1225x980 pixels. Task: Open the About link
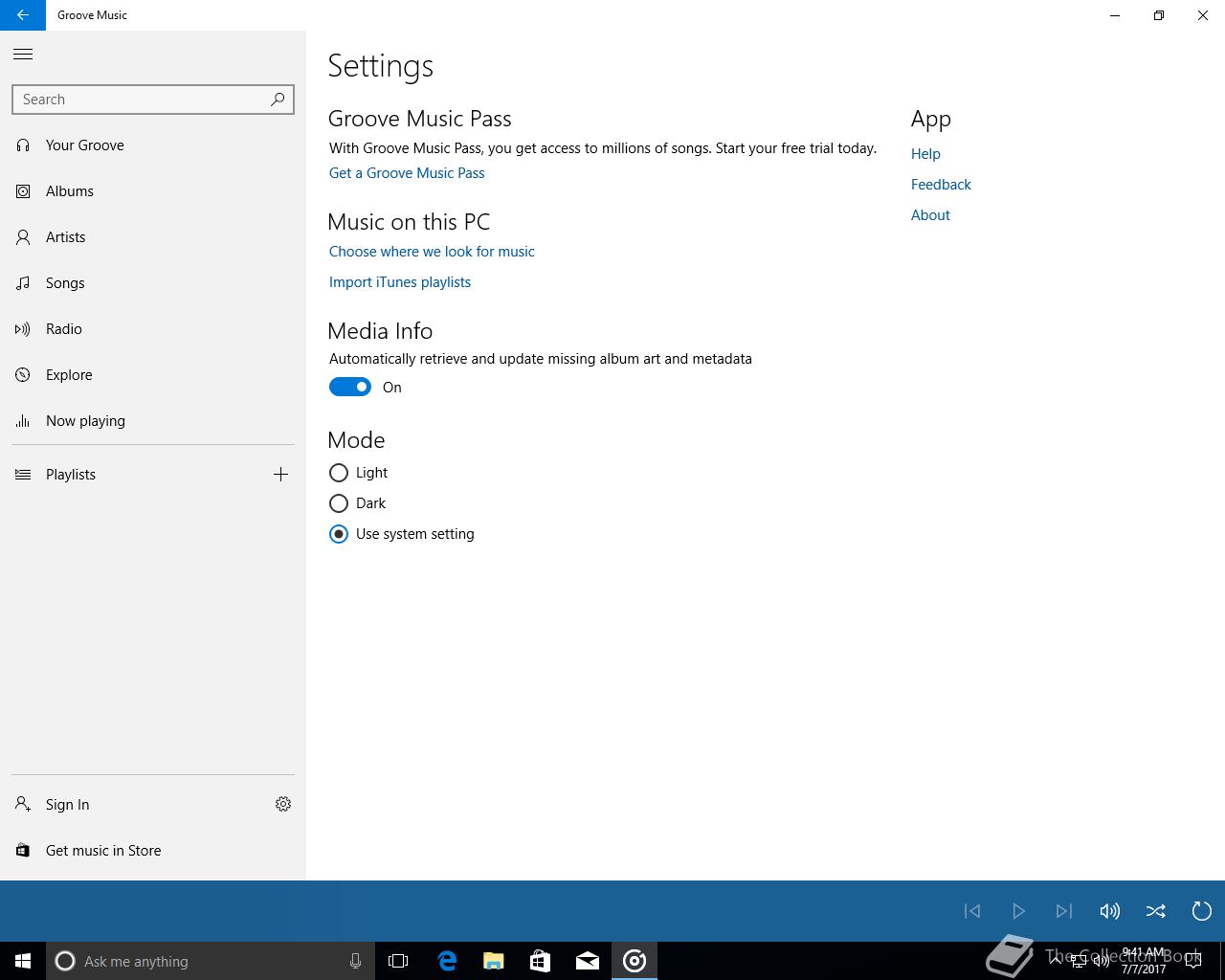930,215
